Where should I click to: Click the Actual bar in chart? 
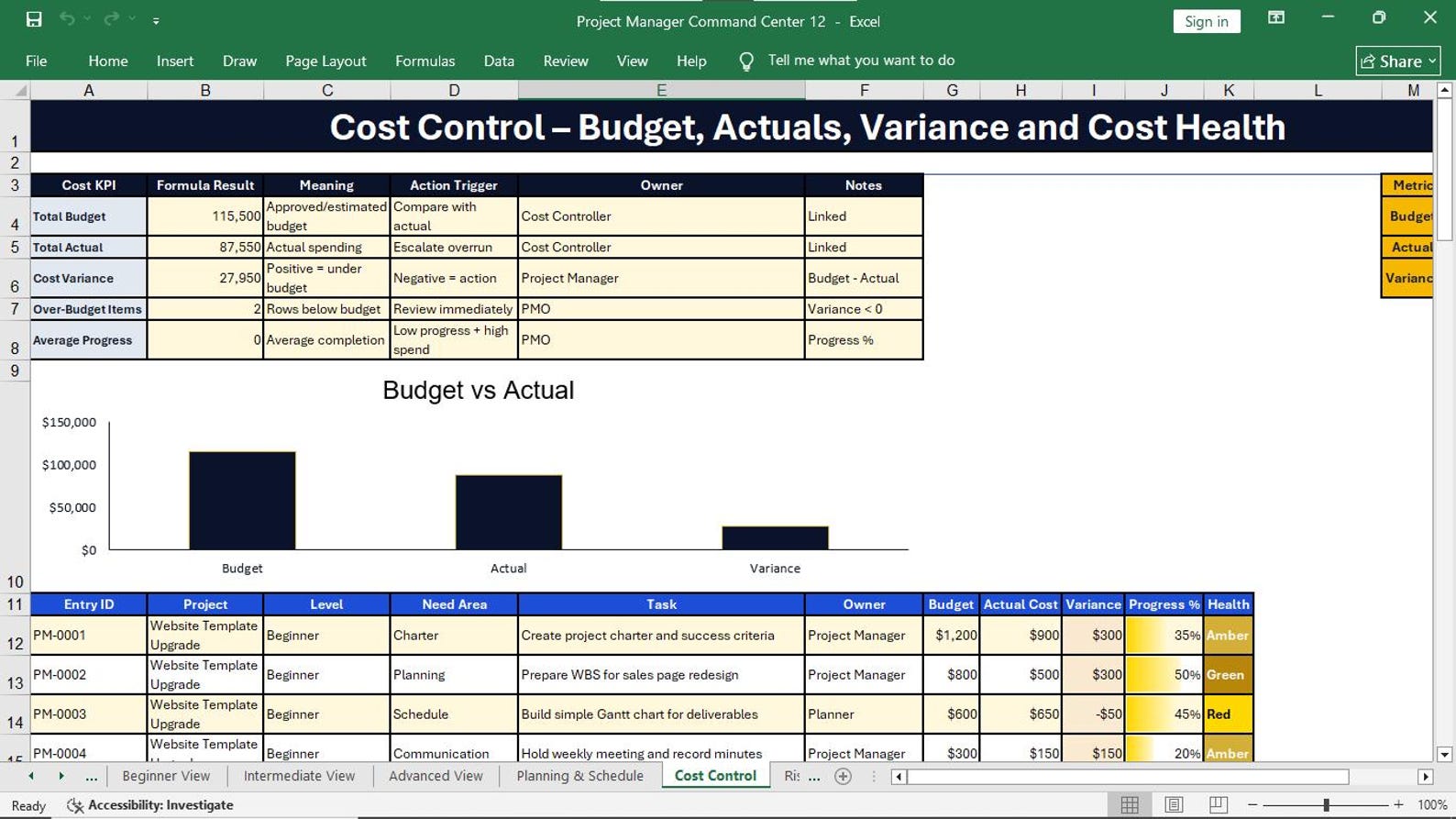tap(509, 513)
